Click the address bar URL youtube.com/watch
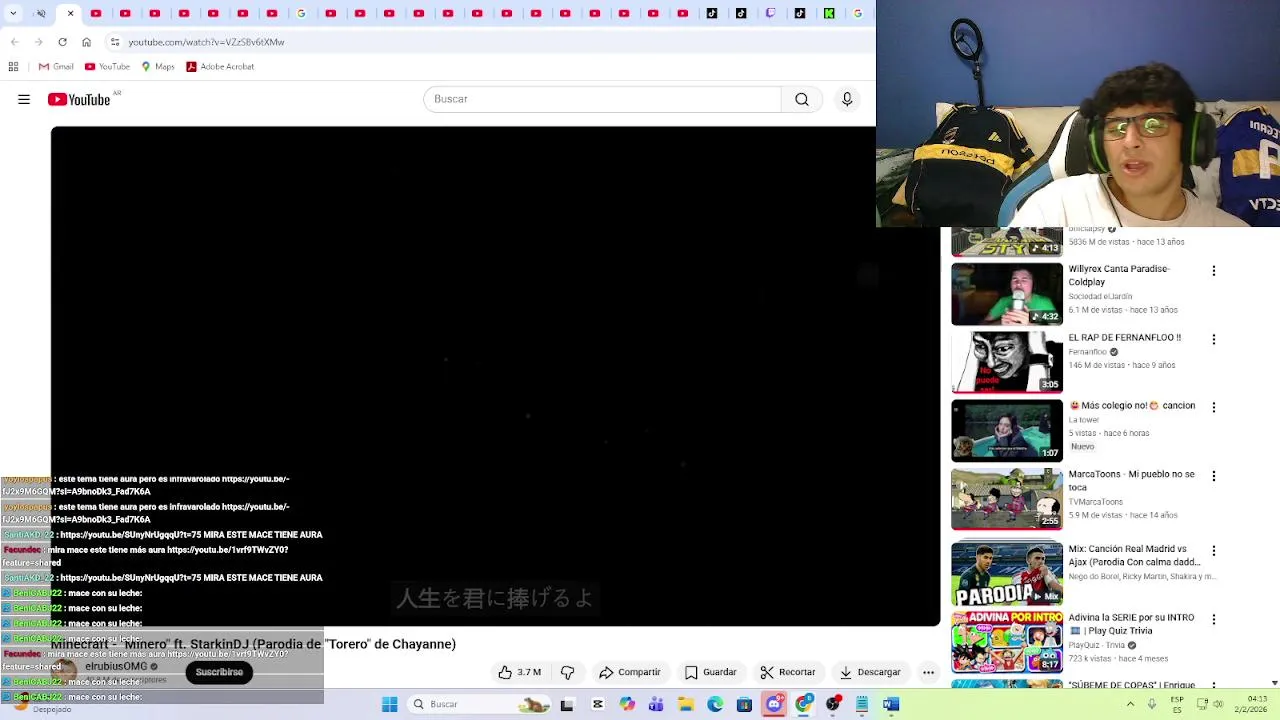This screenshot has width=1280, height=720. coord(206,42)
